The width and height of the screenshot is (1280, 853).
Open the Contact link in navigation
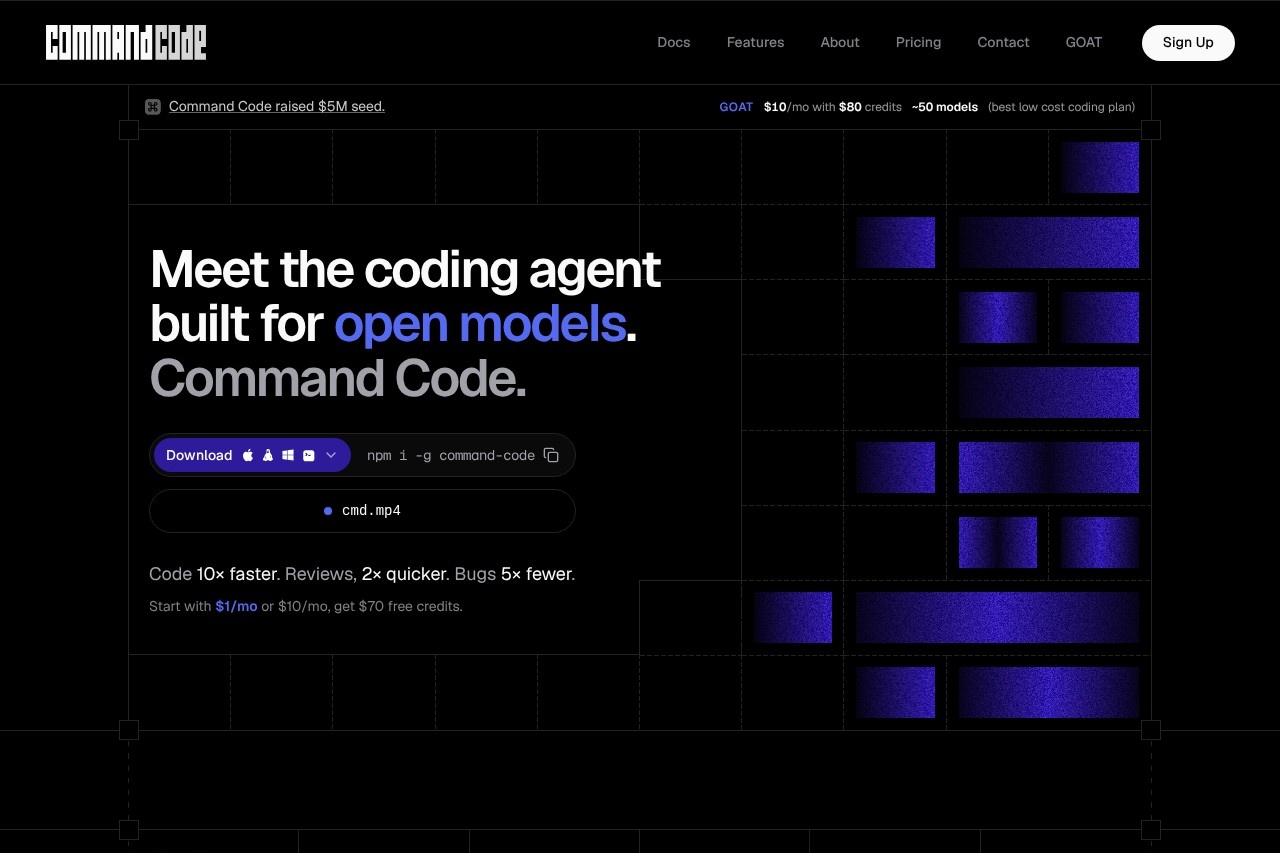[x=1003, y=42]
